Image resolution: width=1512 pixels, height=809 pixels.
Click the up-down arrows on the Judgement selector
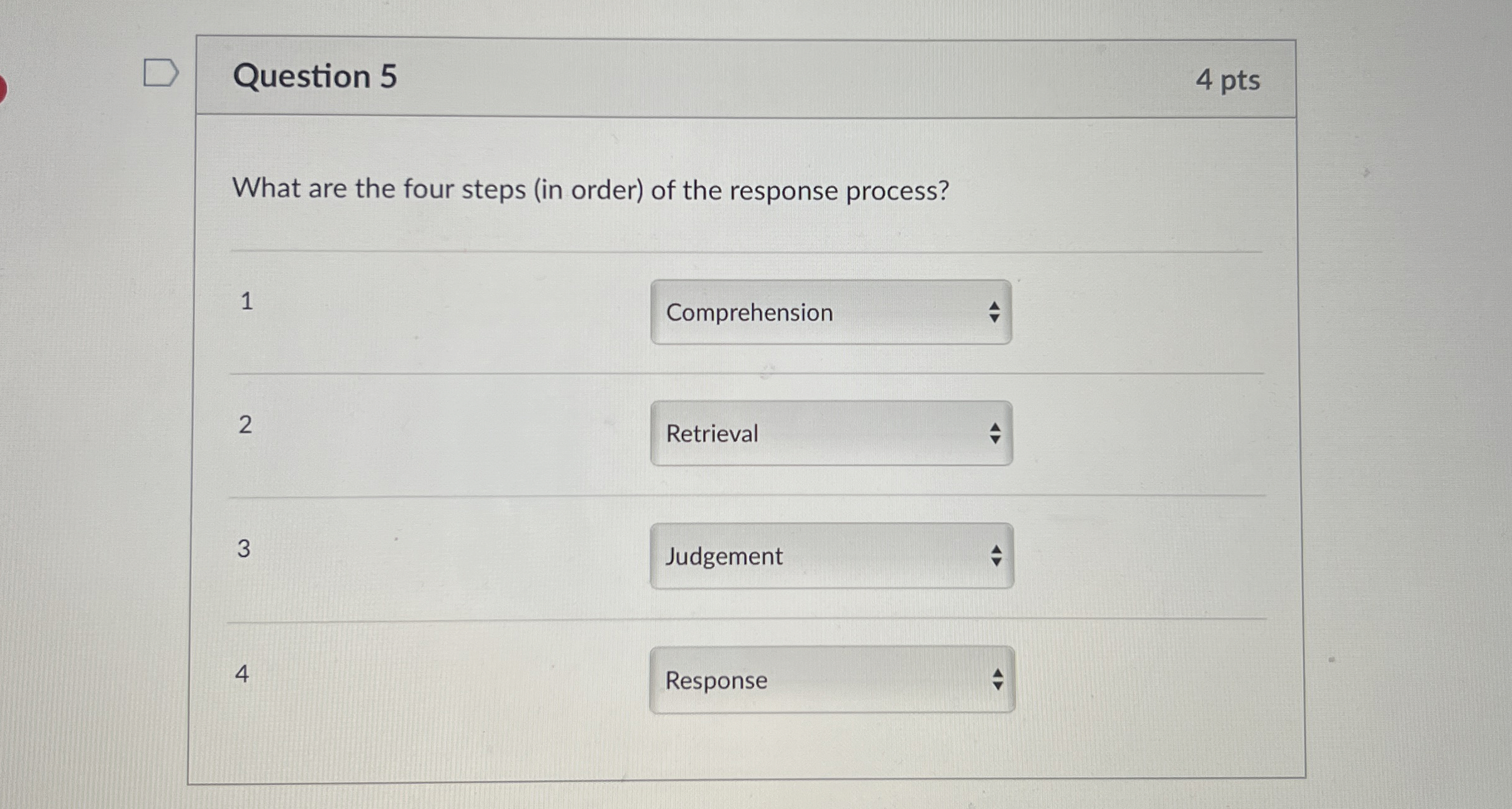point(996,555)
